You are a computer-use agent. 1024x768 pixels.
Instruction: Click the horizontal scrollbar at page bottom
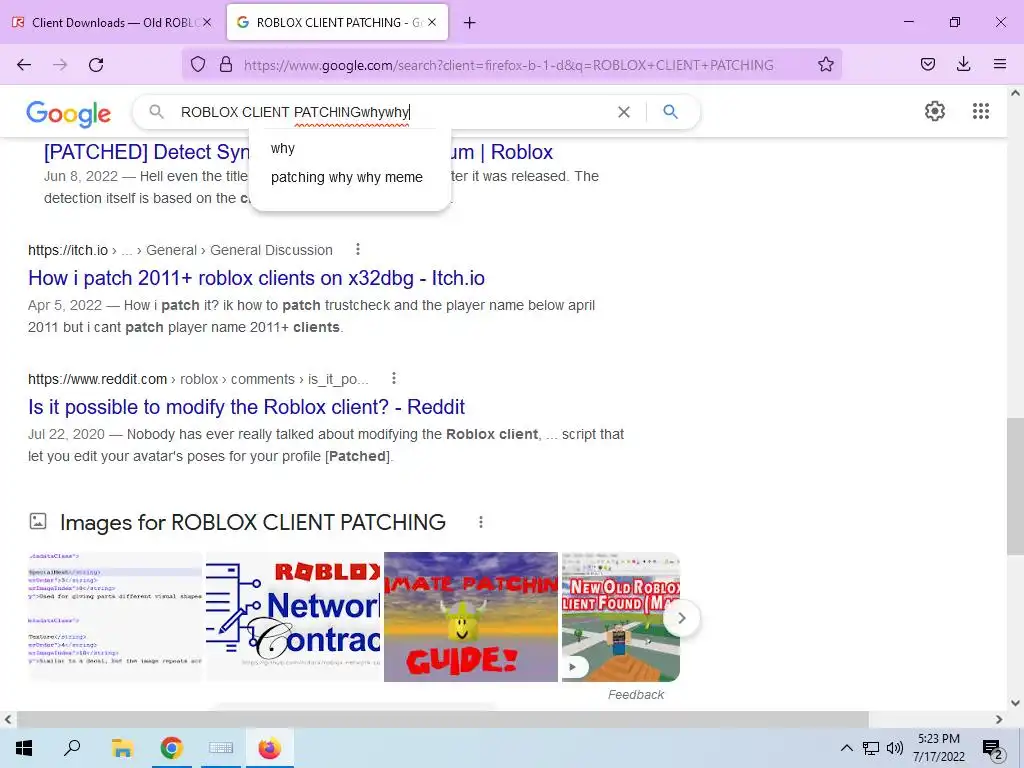pyautogui.click(x=442, y=720)
